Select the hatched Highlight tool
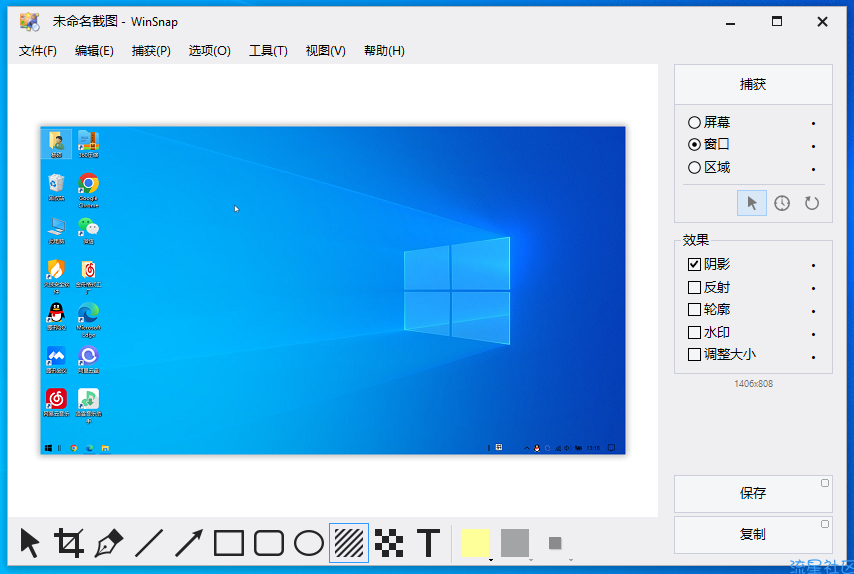This screenshot has height=574, width=854. tap(349, 542)
